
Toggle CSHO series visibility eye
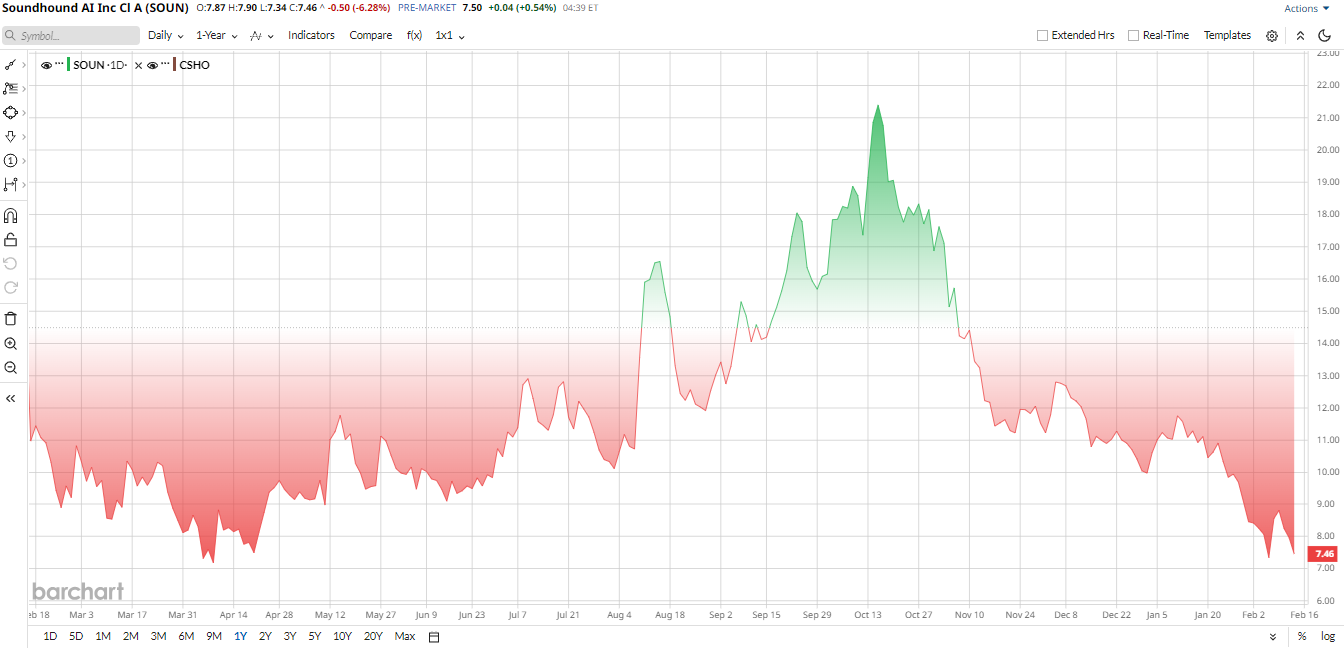point(152,65)
